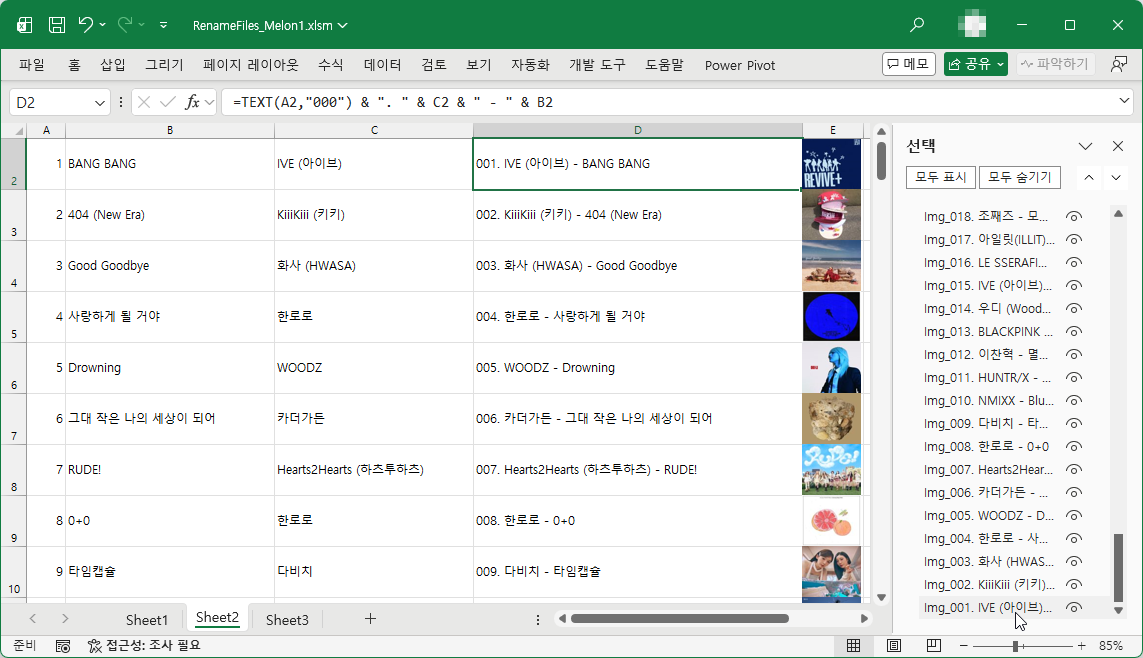Open the 데이터 ribbon tab
Image resolution: width=1143 pixels, height=658 pixels.
[383, 65]
